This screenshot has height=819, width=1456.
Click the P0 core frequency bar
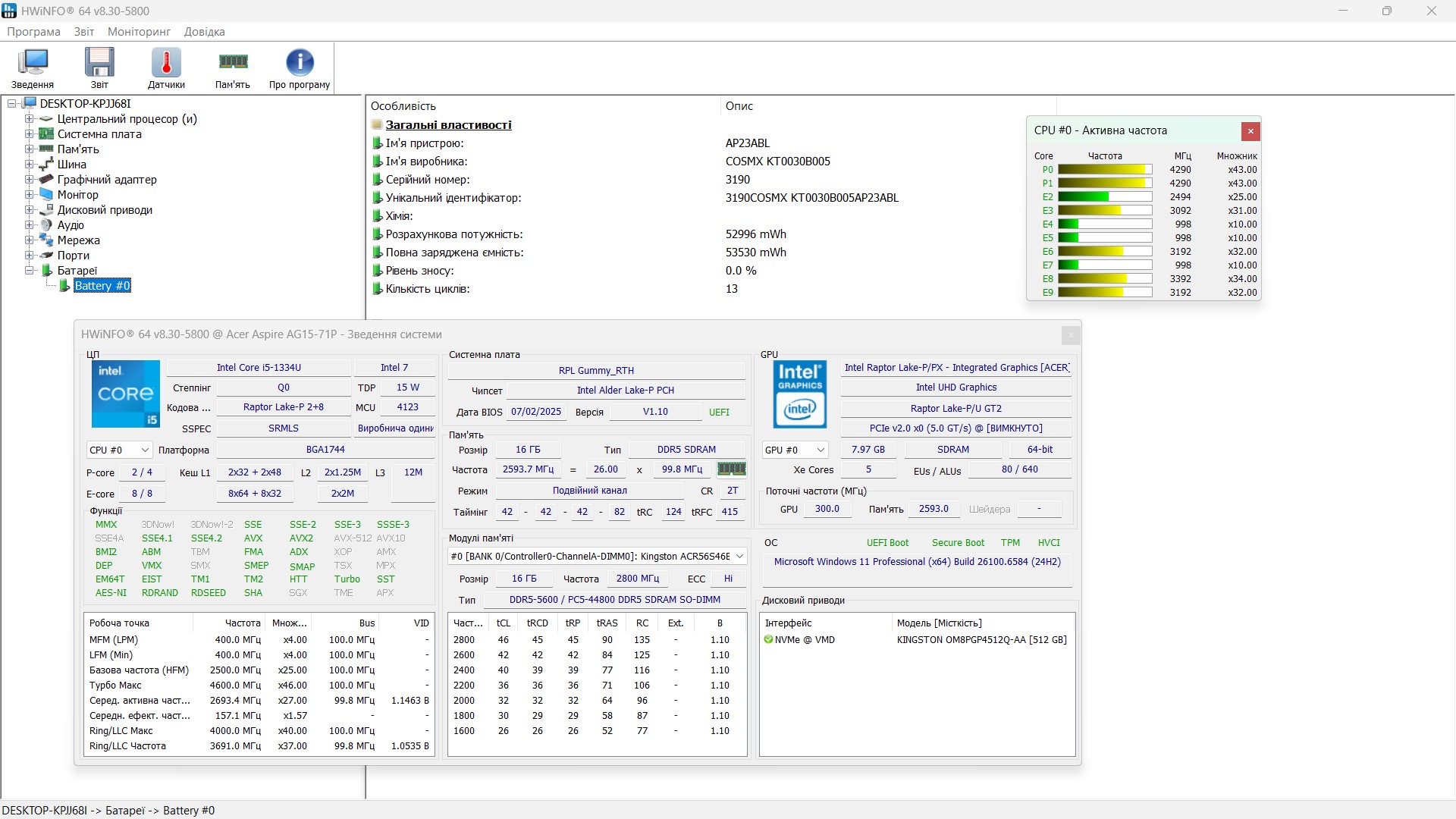click(1105, 170)
